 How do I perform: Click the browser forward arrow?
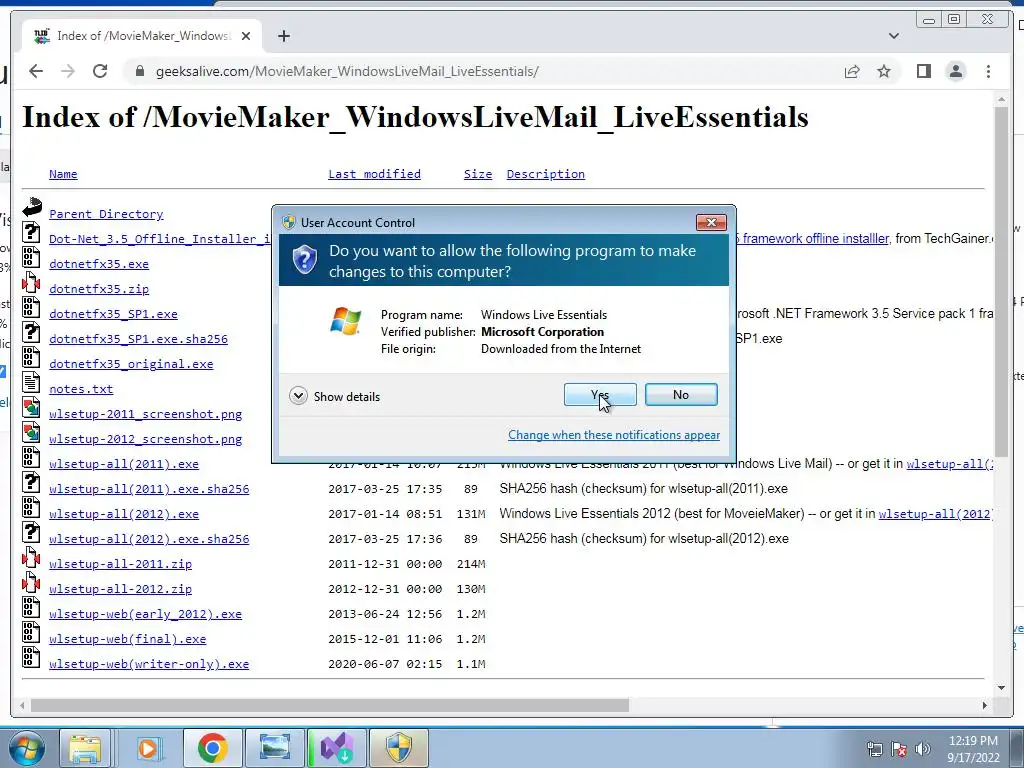coord(68,71)
